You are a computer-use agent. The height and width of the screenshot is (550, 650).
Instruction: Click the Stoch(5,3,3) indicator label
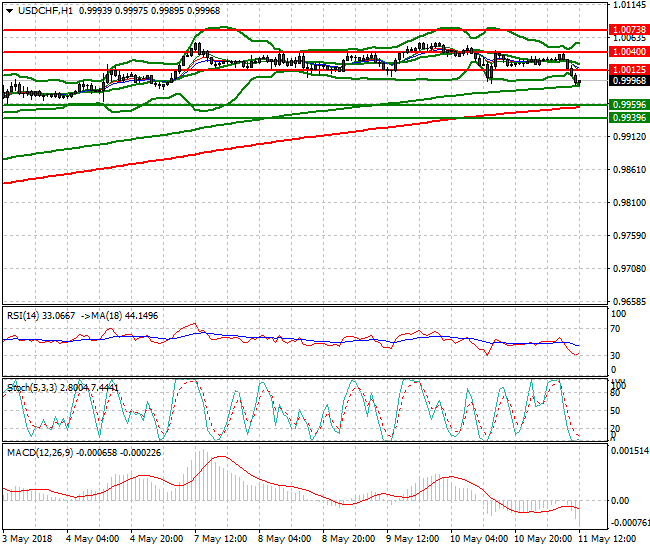[x=32, y=388]
